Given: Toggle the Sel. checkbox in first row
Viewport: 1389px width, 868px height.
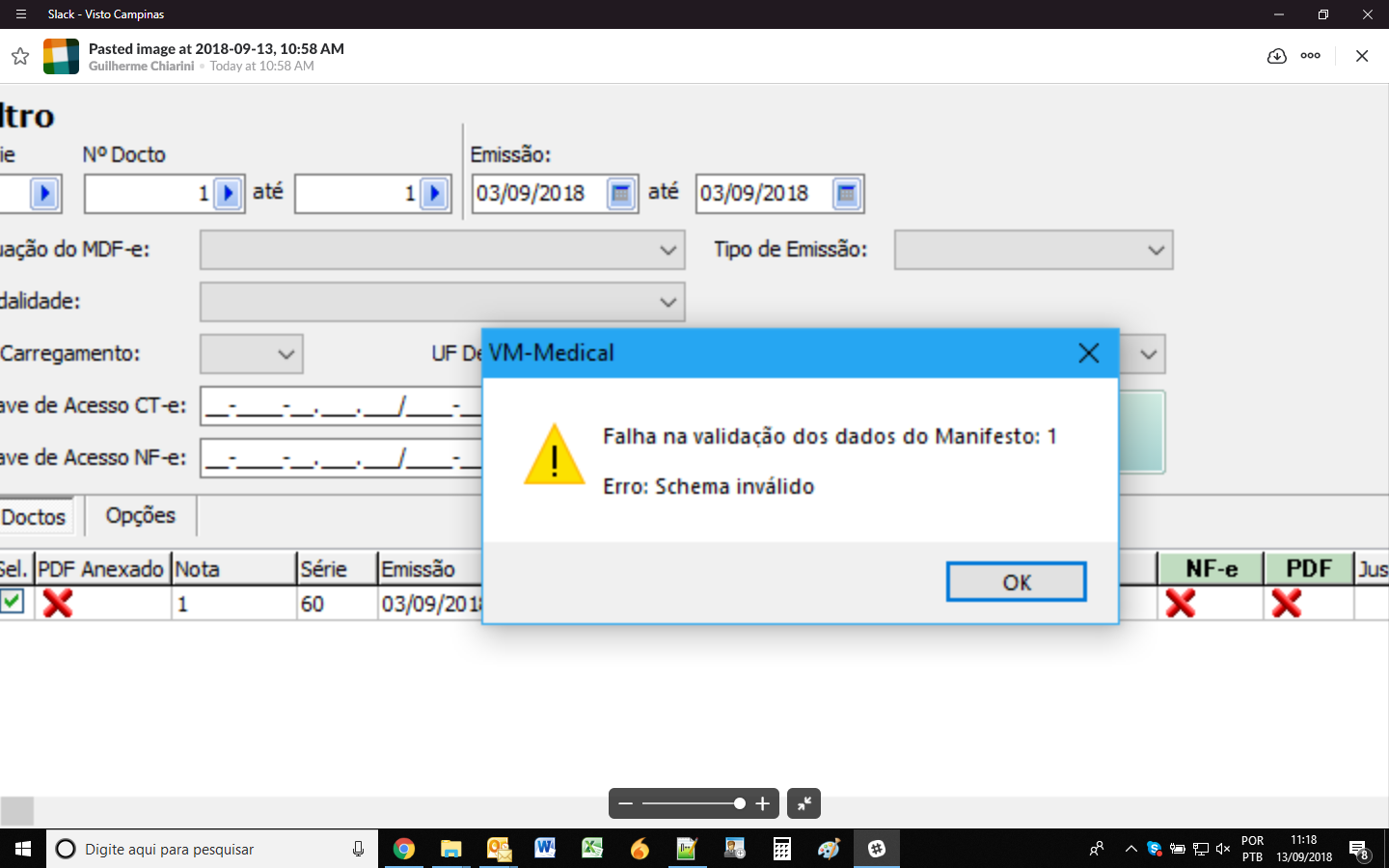Looking at the screenshot, I should 12,601.
